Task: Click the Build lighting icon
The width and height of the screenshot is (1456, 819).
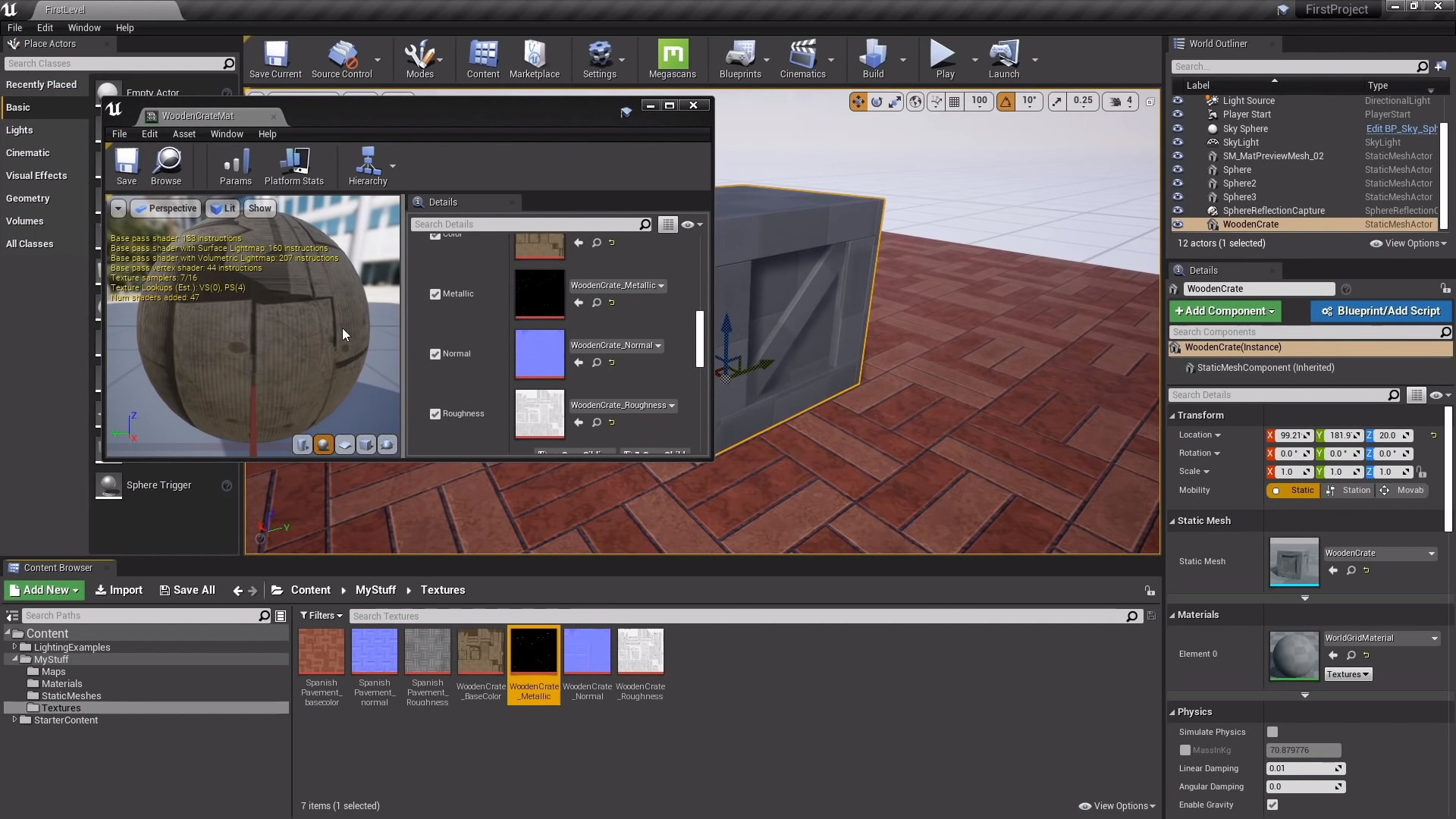Action: click(x=873, y=59)
